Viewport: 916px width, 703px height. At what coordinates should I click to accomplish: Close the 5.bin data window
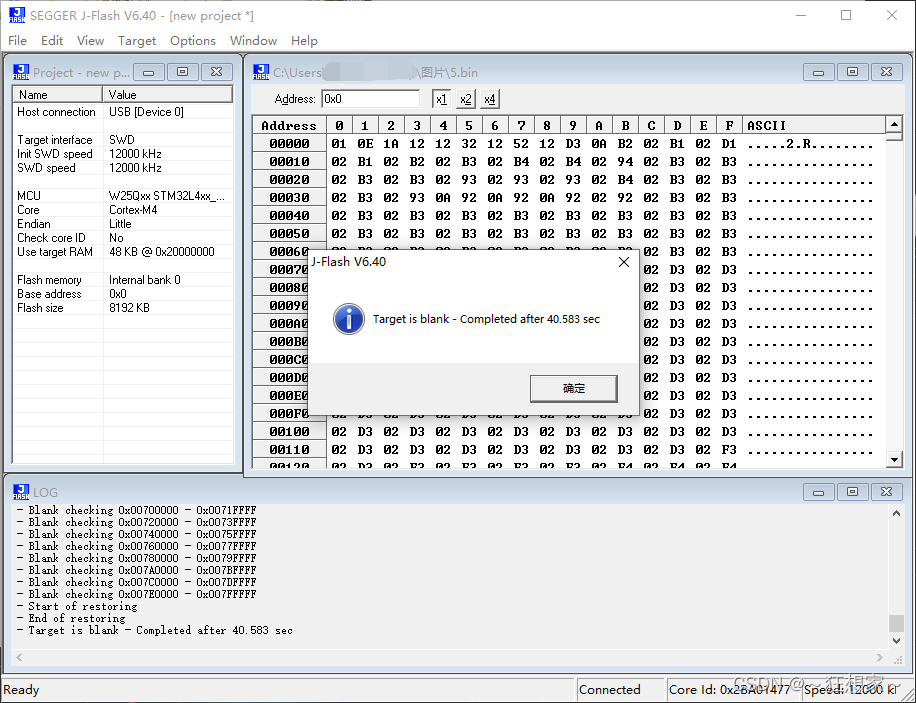(x=886, y=72)
